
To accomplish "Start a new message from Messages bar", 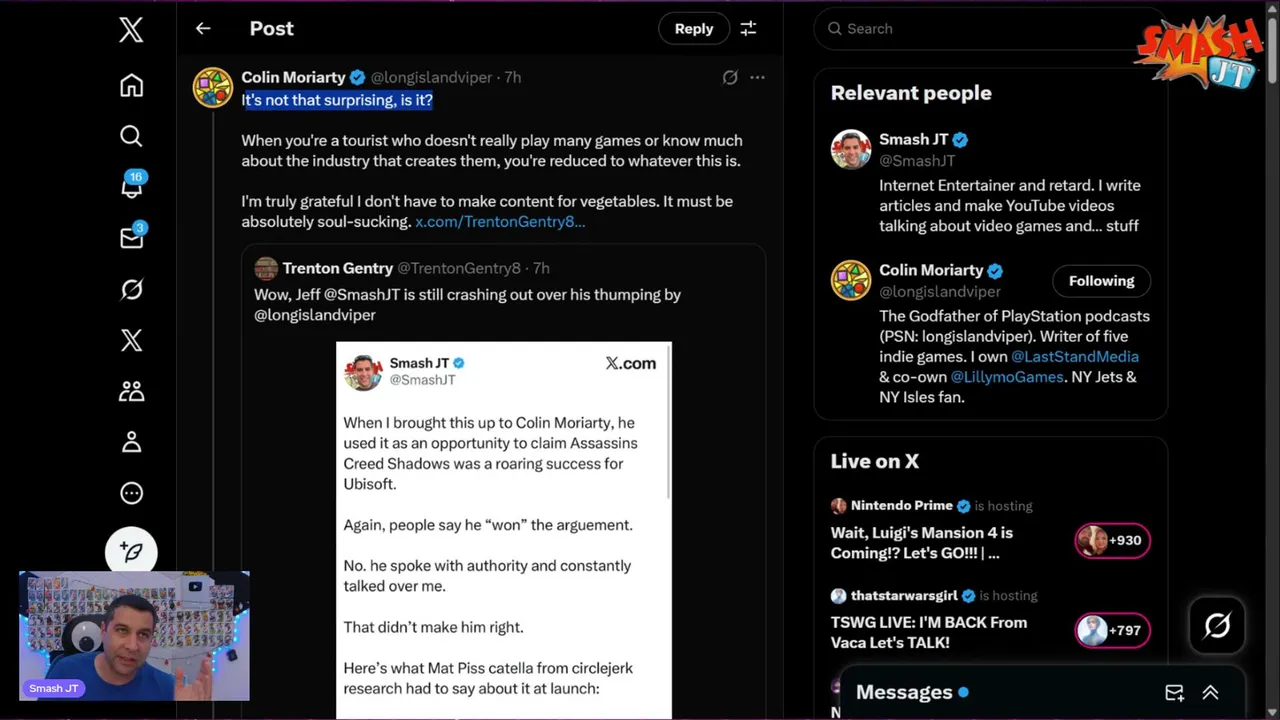I will (1174, 692).
